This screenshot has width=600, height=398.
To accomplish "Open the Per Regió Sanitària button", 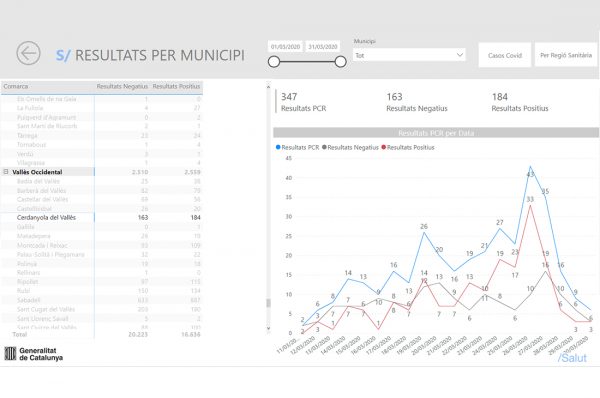I will point(566,55).
